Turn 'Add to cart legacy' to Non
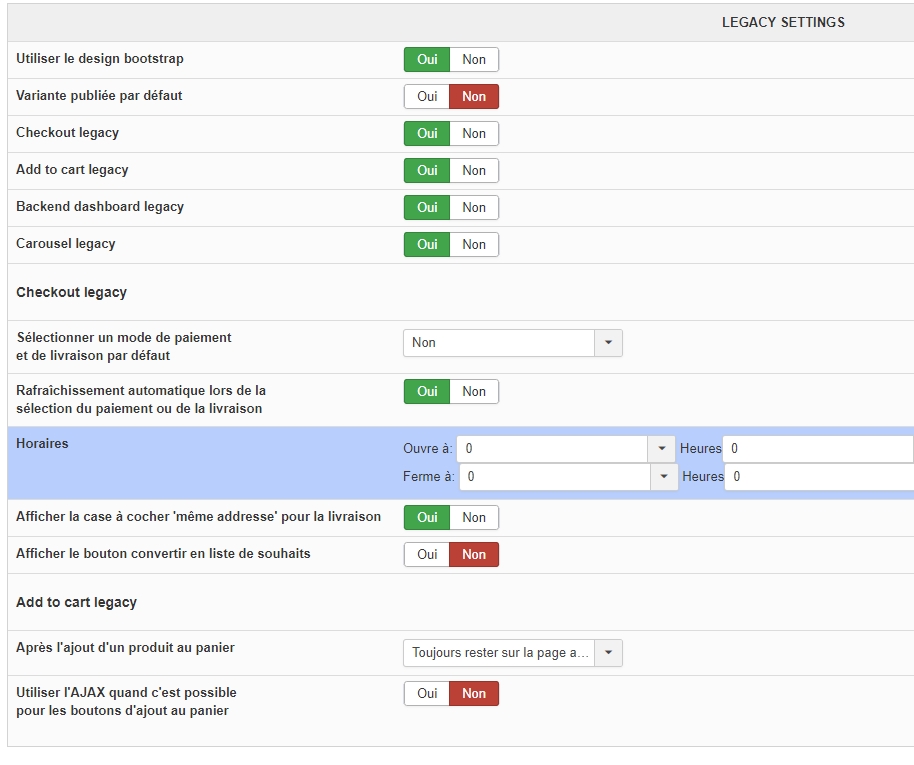This screenshot has height=765, width=914. tap(474, 171)
